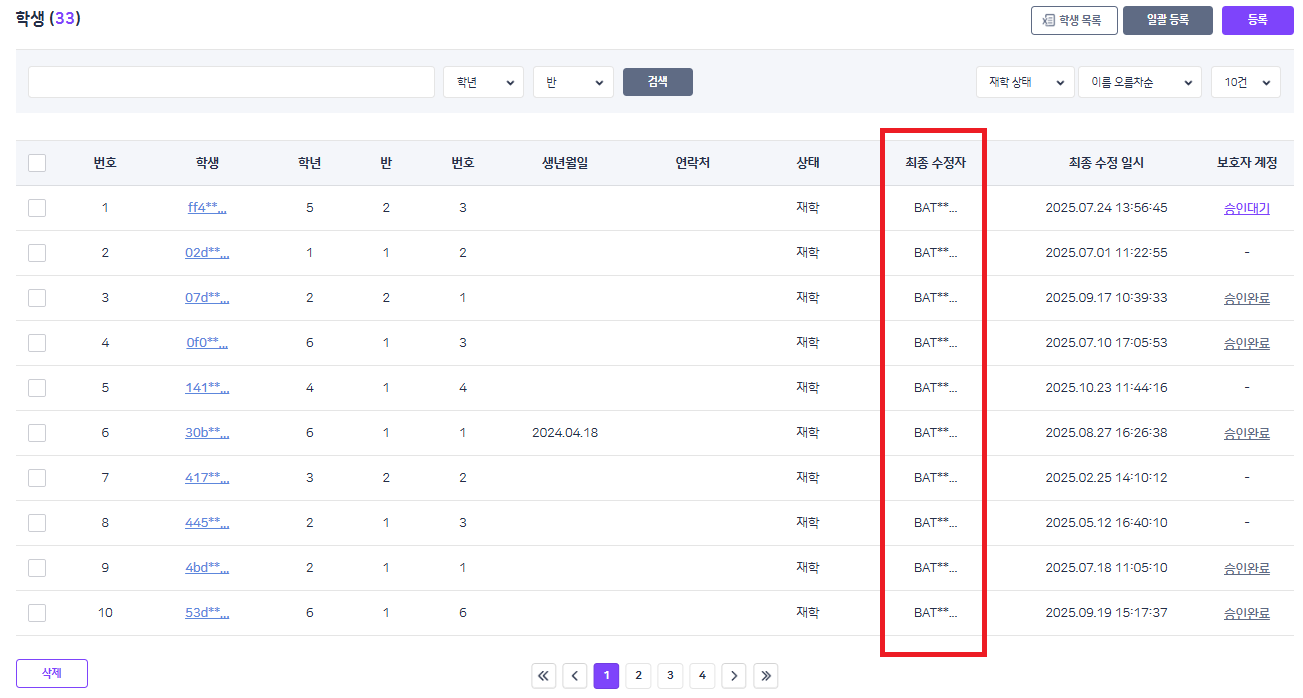This screenshot has width=1303, height=698.
Task: Click the purple 등록 button
Action: [x=1257, y=20]
